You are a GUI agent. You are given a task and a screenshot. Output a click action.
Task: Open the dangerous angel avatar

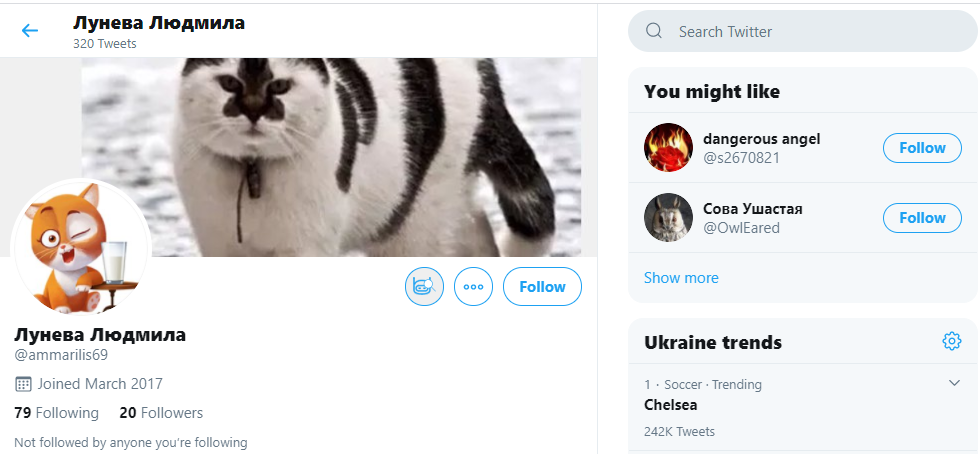point(668,148)
